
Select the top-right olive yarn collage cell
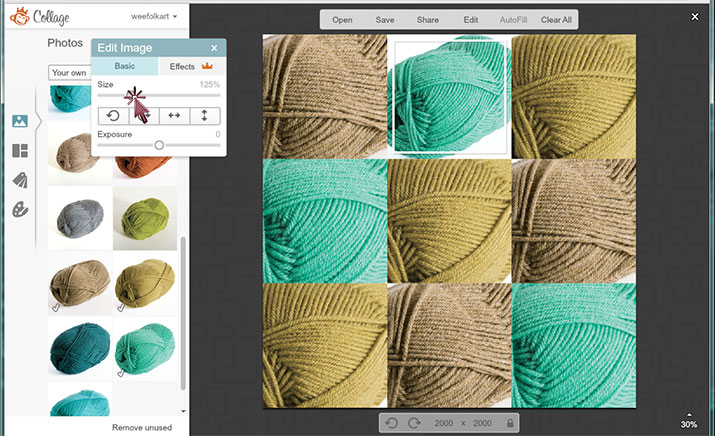click(574, 96)
